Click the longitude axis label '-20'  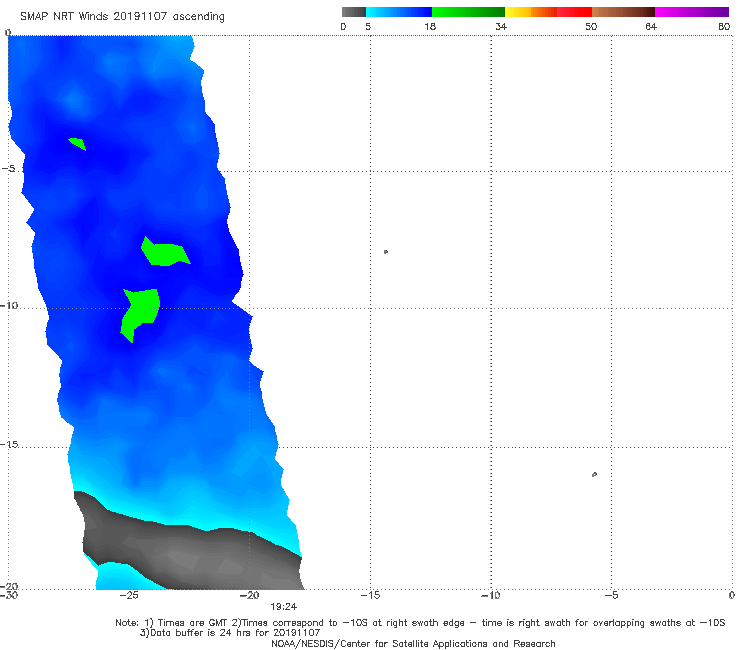pos(249,595)
